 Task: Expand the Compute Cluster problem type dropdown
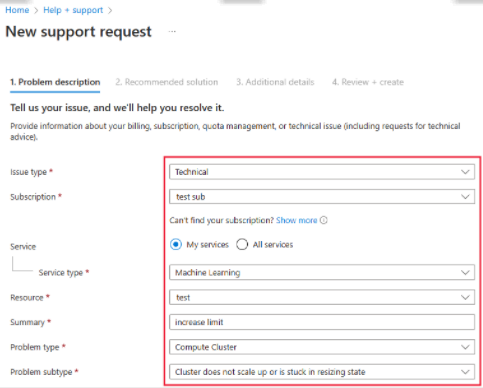(x=322, y=347)
